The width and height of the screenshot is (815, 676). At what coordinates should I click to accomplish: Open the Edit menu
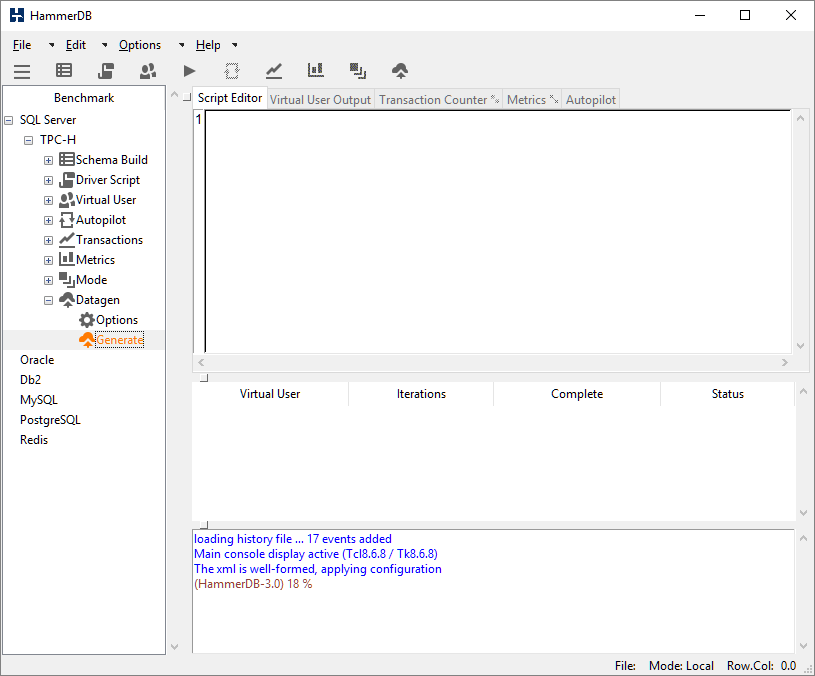click(x=76, y=45)
